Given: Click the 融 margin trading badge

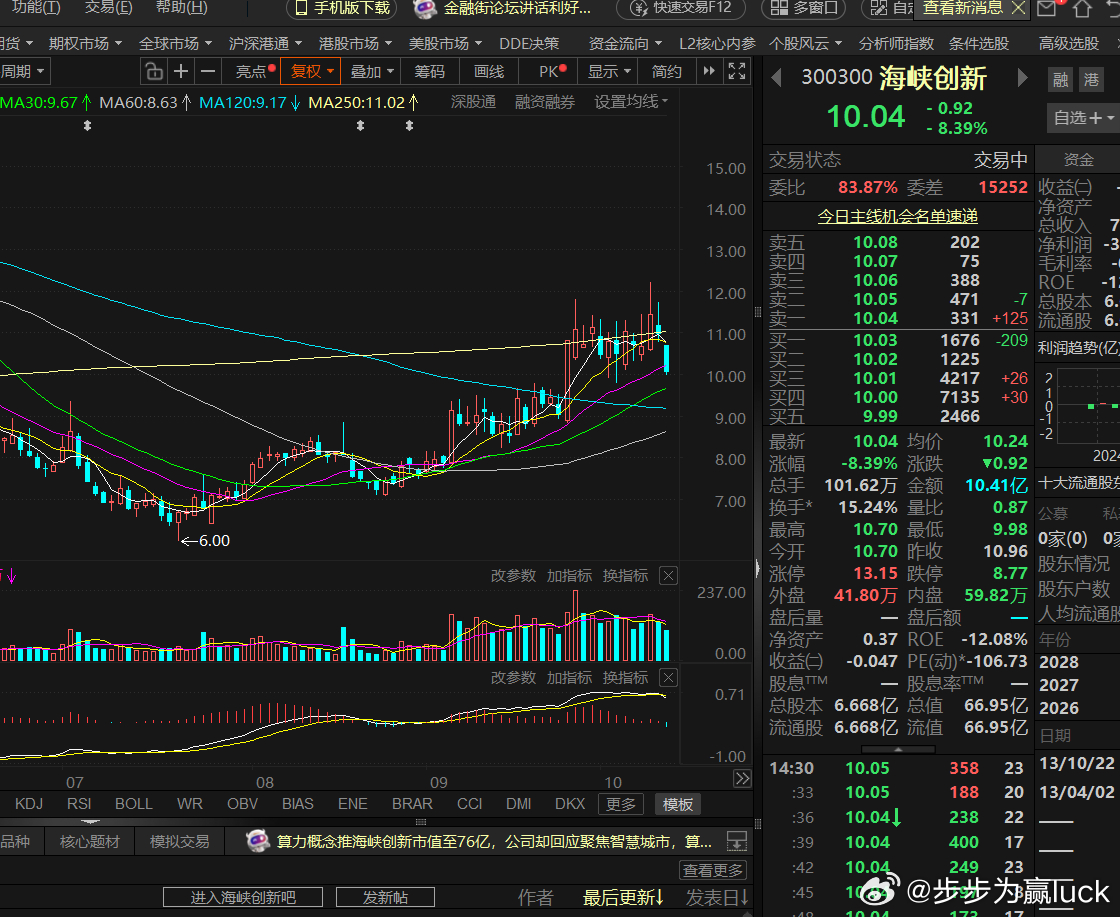Looking at the screenshot, I should click(1061, 79).
